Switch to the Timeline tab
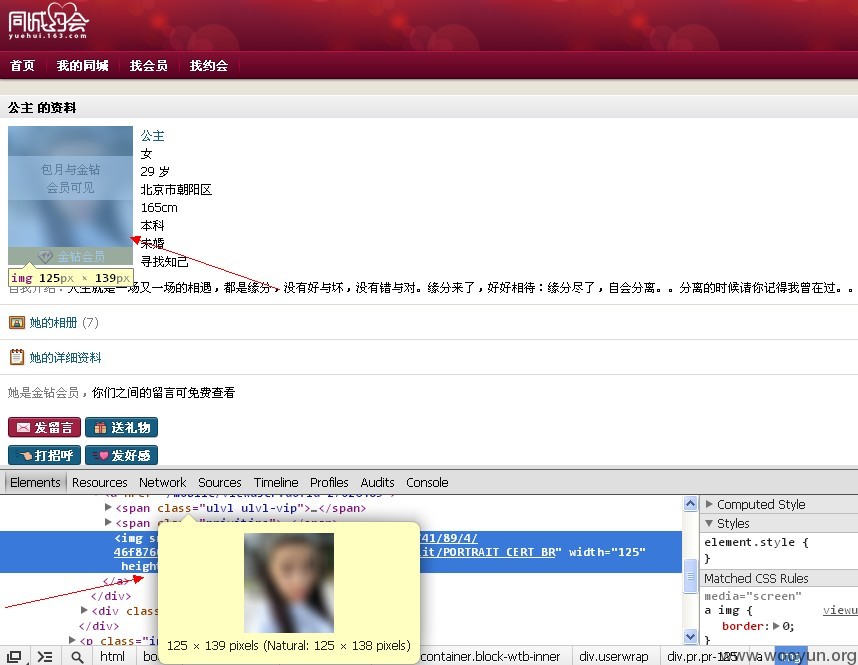Image resolution: width=858 pixels, height=665 pixels. 276,482
